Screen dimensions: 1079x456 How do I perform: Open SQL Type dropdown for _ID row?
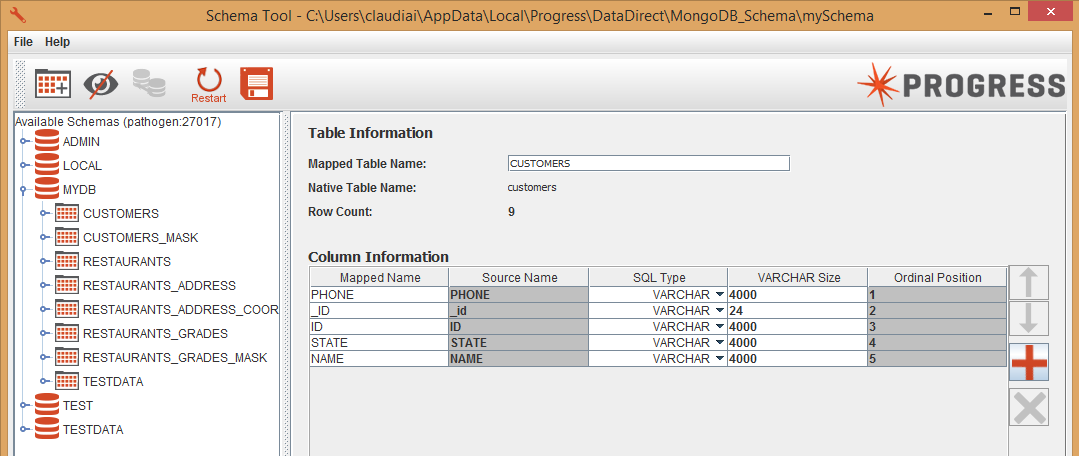(720, 310)
